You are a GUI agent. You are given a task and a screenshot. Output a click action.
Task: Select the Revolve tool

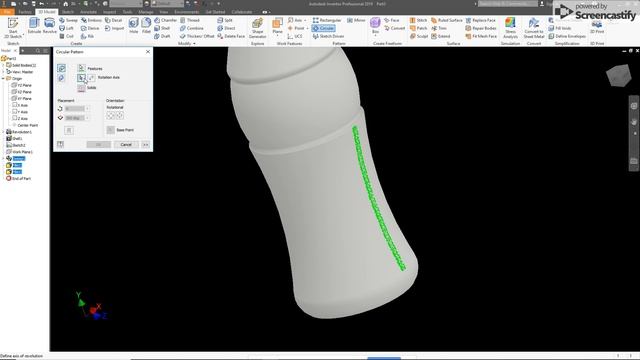tap(49, 26)
